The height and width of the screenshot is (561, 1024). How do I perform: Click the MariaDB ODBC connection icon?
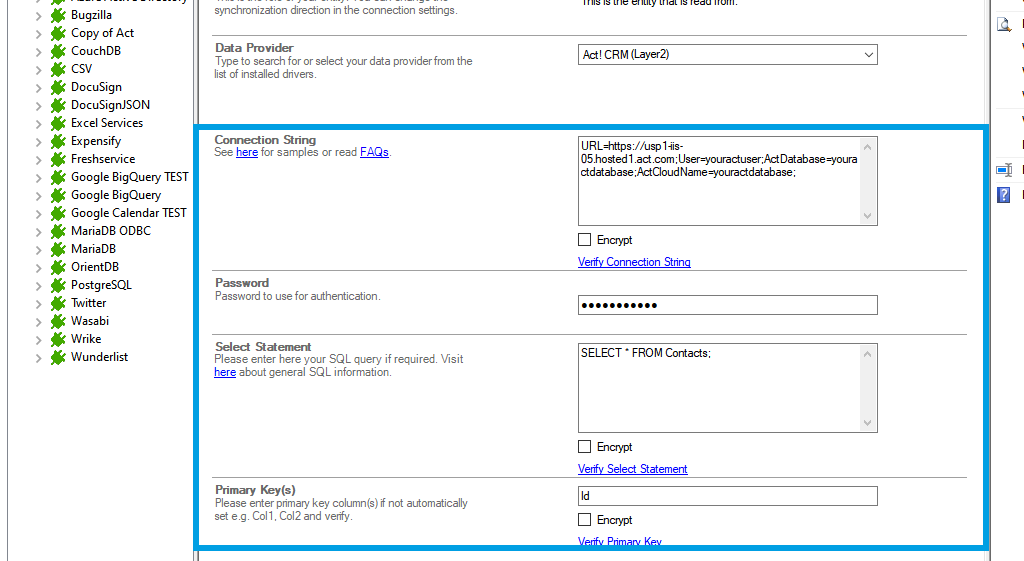pyautogui.click(x=58, y=231)
